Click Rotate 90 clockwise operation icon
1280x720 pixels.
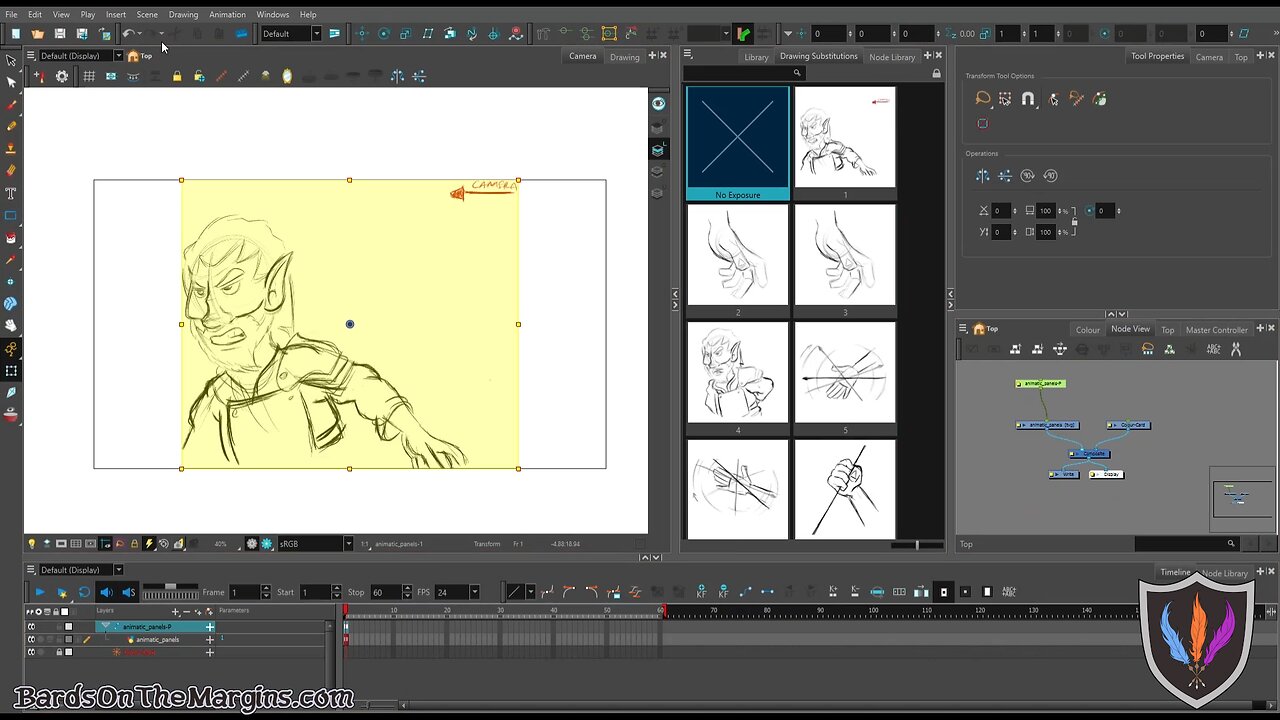point(1027,176)
